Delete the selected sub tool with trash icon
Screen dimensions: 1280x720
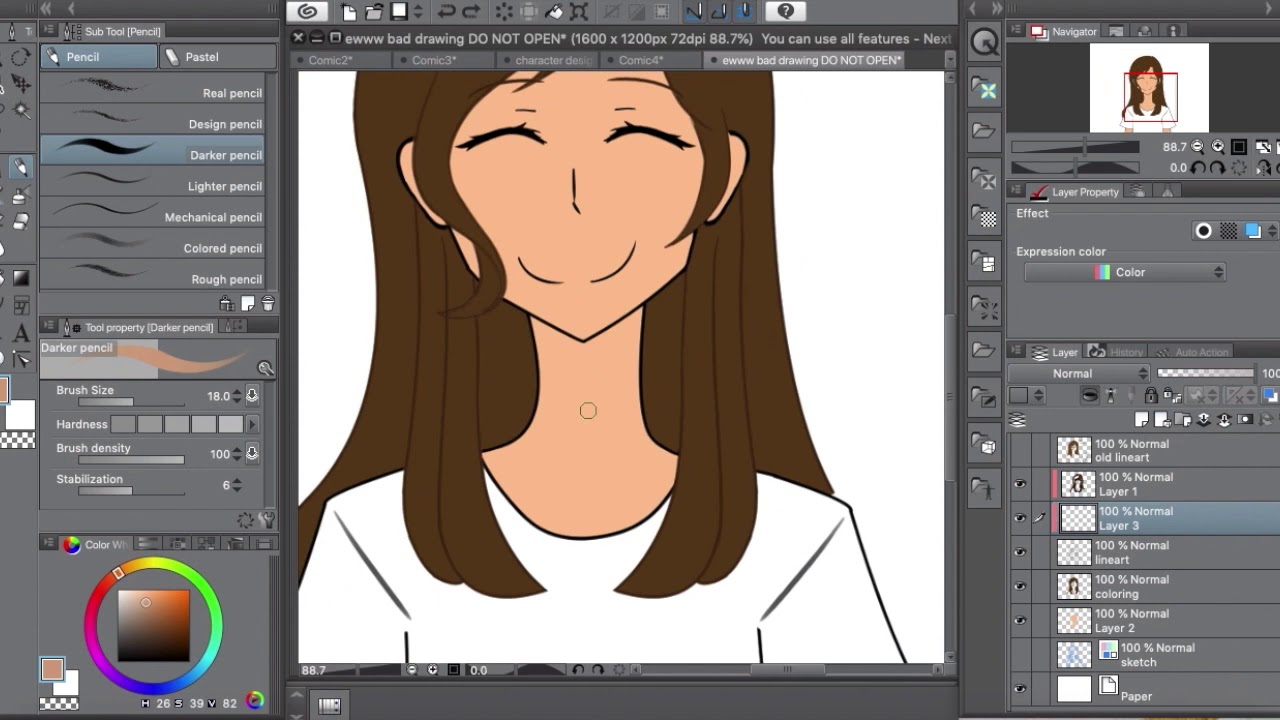coord(267,304)
